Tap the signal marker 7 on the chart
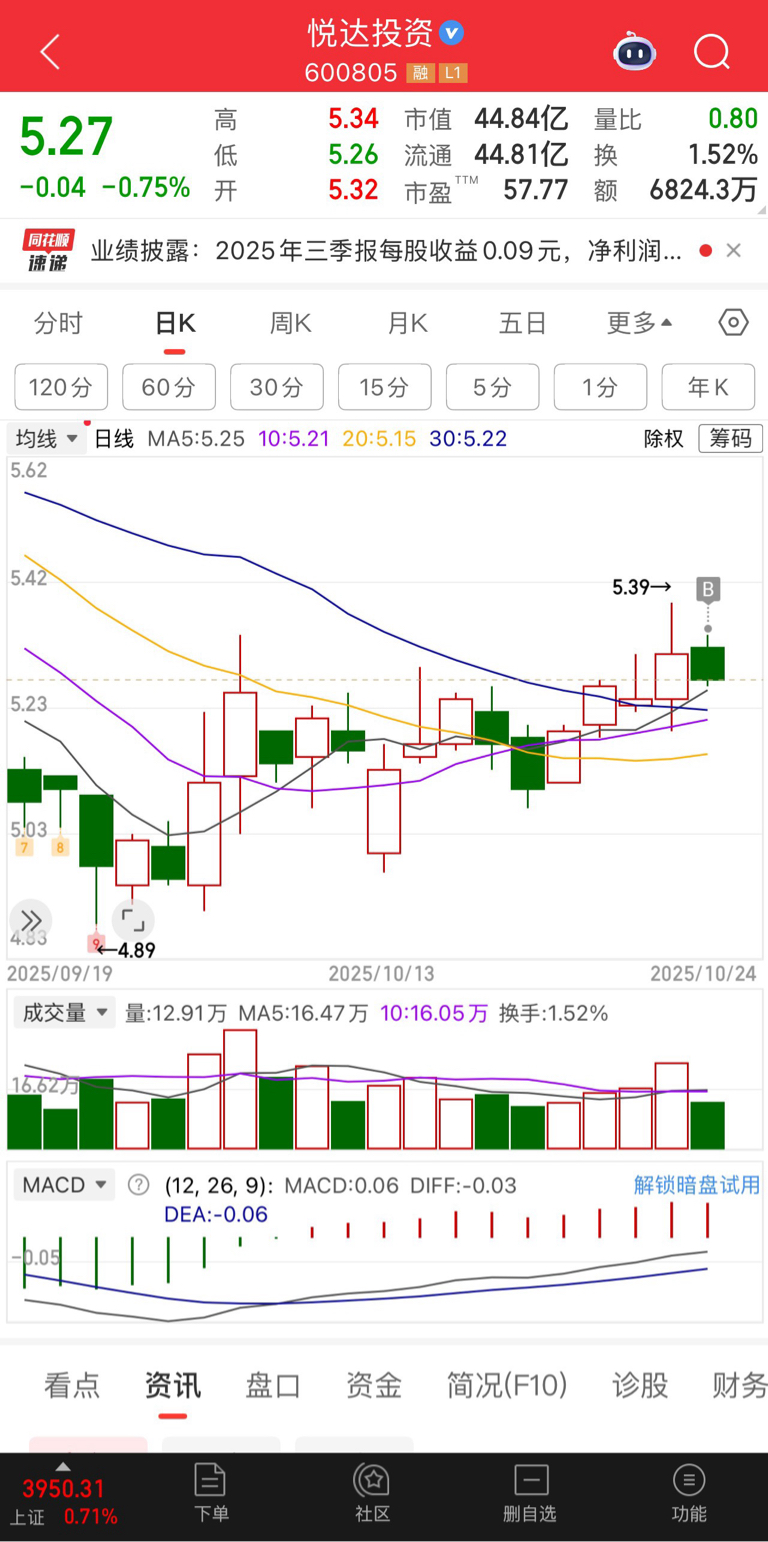 tap(24, 848)
